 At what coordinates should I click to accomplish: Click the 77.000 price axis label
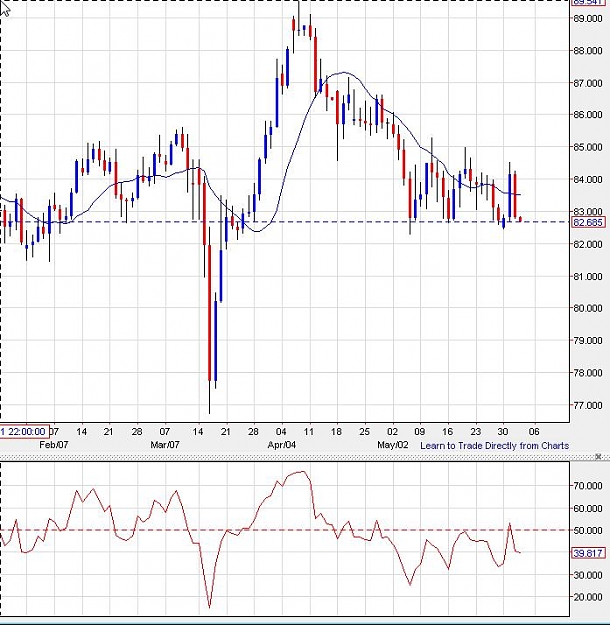(x=588, y=405)
